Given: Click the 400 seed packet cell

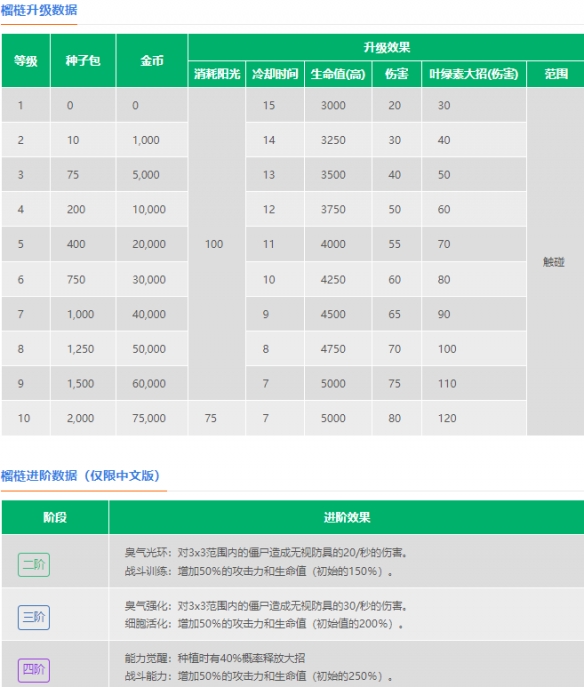Looking at the screenshot, I should point(83,244).
